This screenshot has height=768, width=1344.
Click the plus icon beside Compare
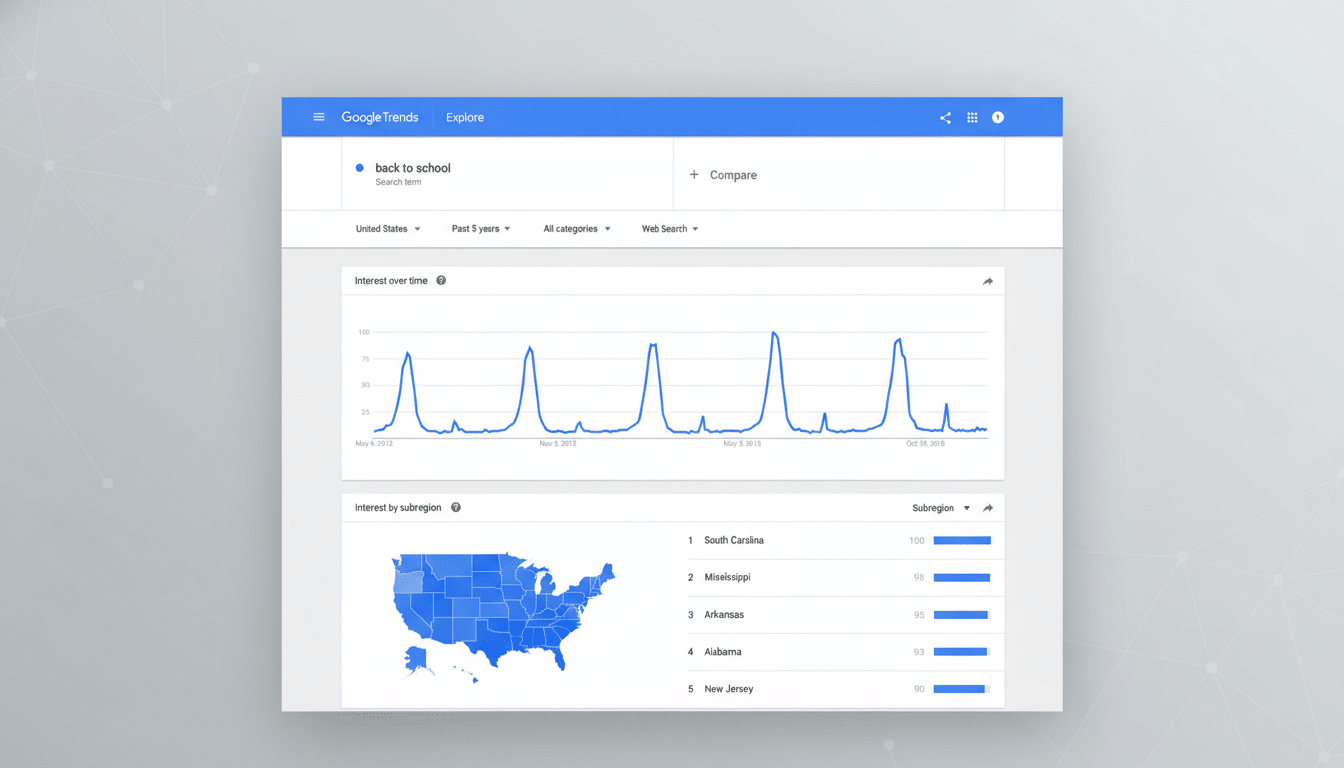pyautogui.click(x=694, y=175)
